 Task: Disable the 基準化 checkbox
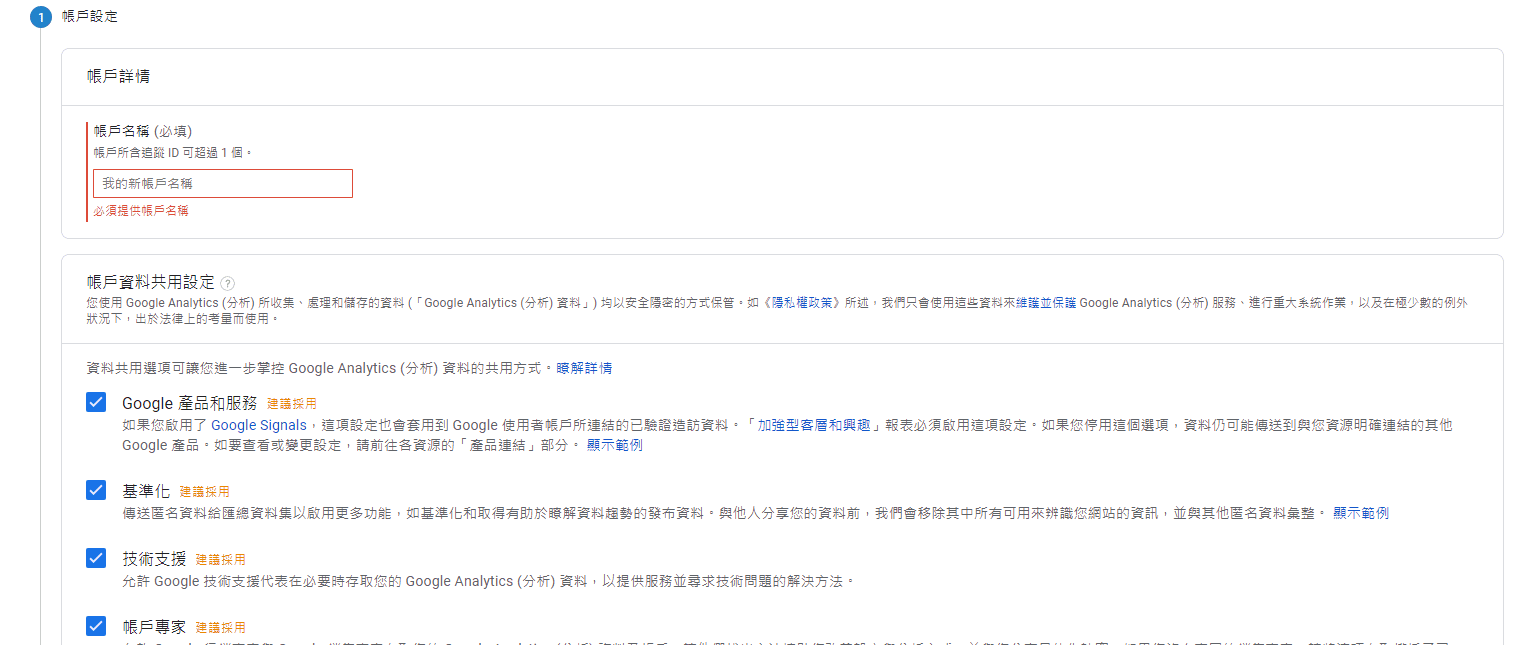(96, 490)
